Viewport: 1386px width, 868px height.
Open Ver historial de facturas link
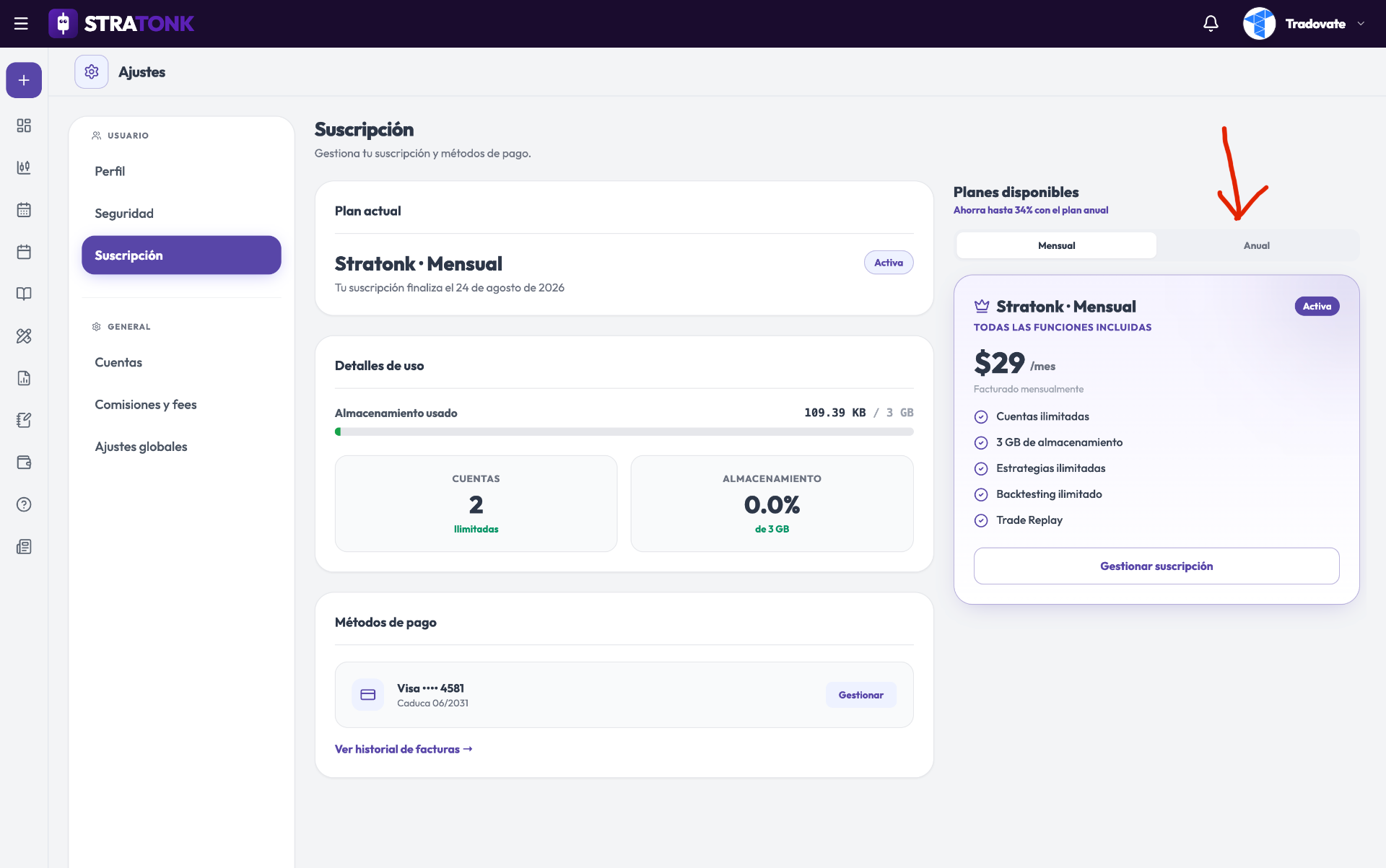click(404, 749)
